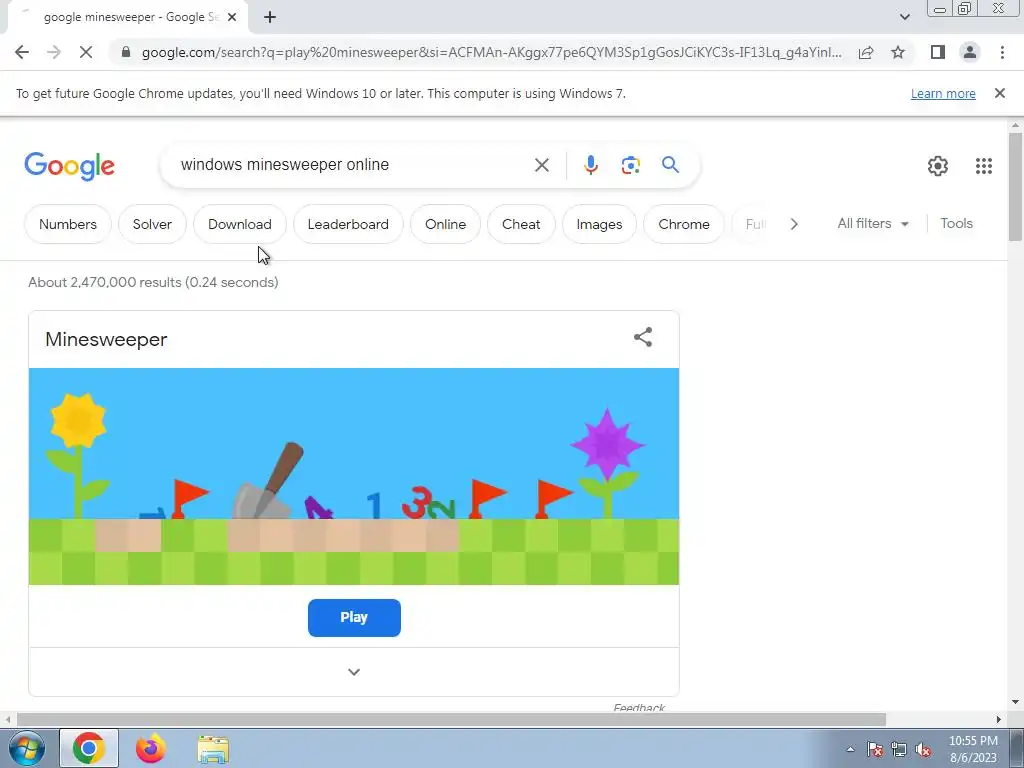The image size is (1024, 768).
Task: Share the Minesweeper game card
Action: (x=643, y=337)
